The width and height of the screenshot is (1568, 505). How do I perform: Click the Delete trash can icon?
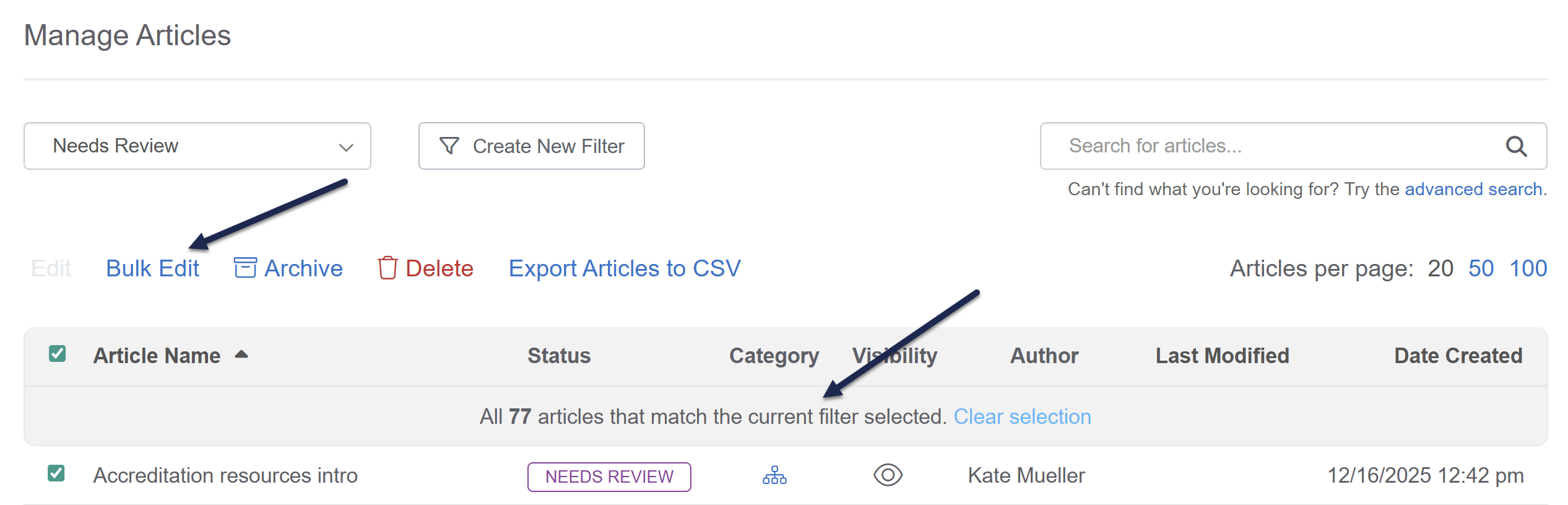(388, 268)
